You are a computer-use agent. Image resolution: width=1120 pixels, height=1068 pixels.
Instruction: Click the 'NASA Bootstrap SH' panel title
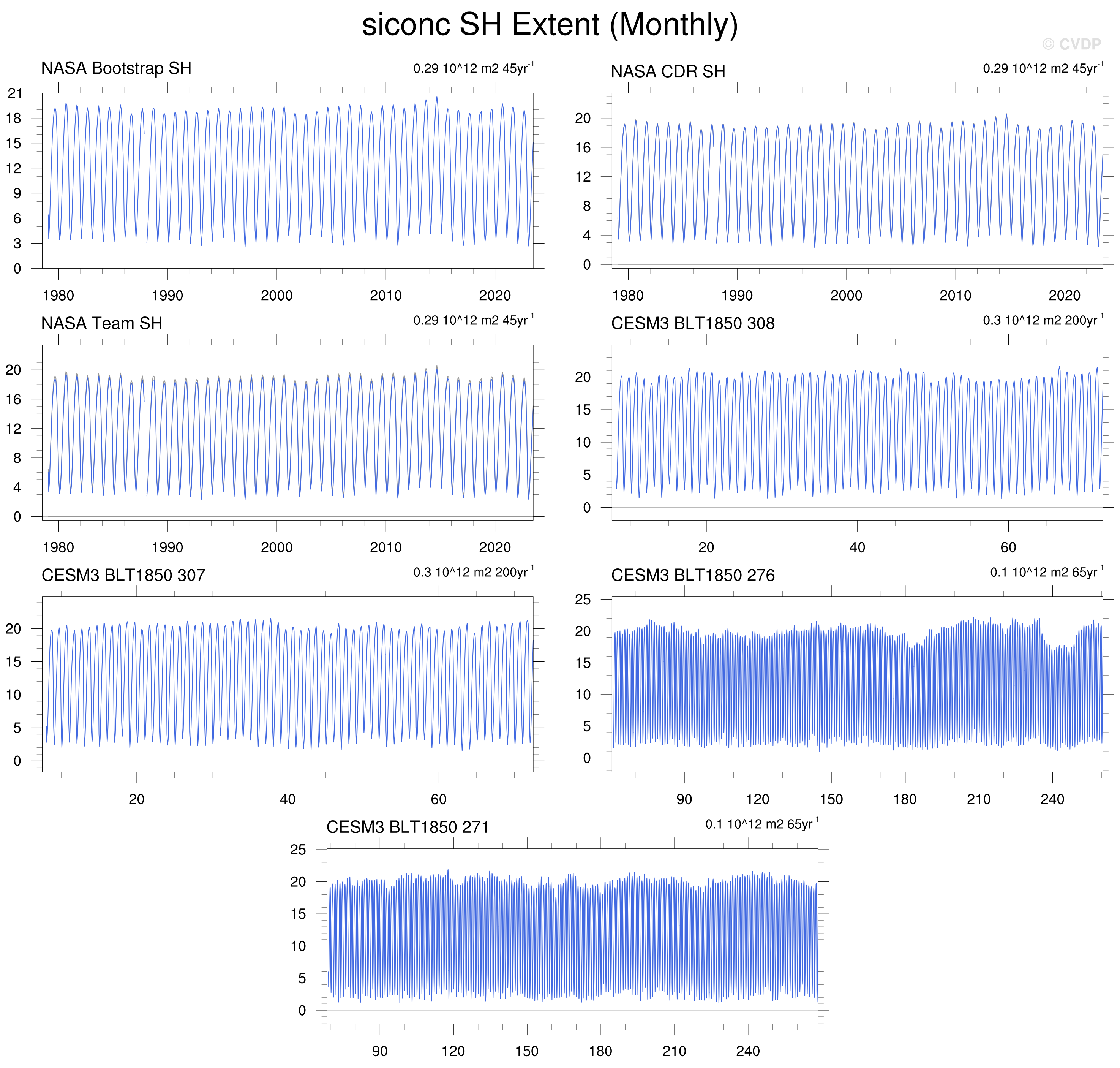(x=116, y=68)
